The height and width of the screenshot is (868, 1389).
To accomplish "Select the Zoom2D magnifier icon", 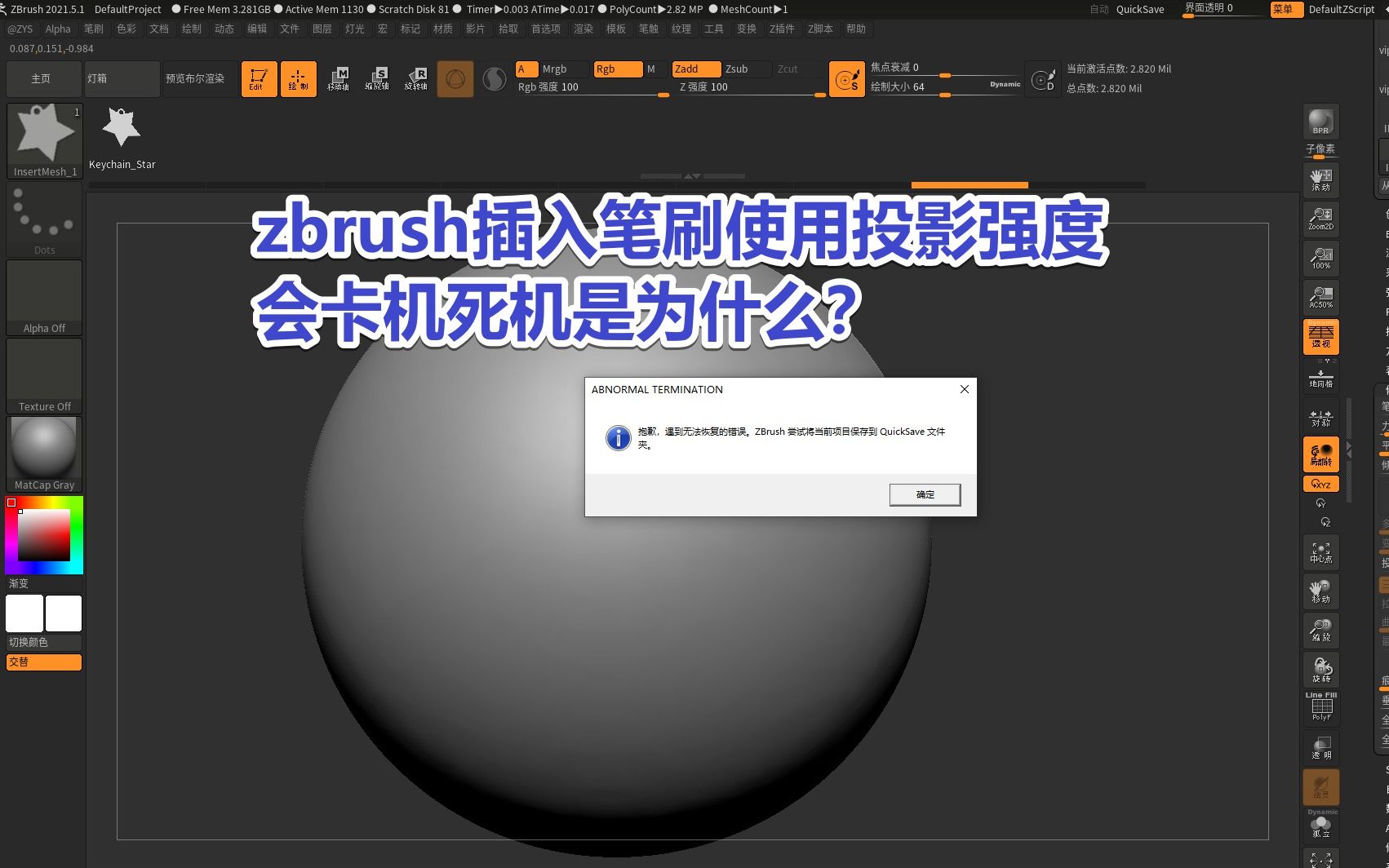I will pyautogui.click(x=1320, y=217).
